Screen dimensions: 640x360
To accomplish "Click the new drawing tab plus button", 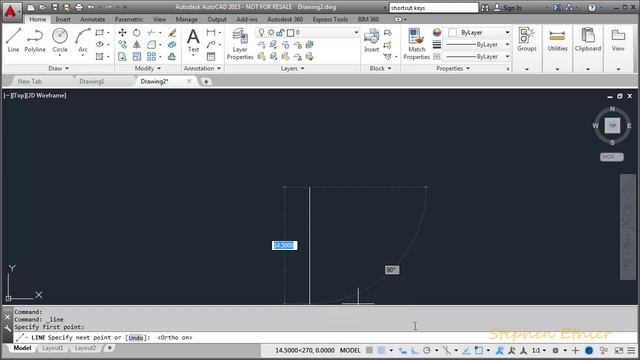I will pos(206,82).
